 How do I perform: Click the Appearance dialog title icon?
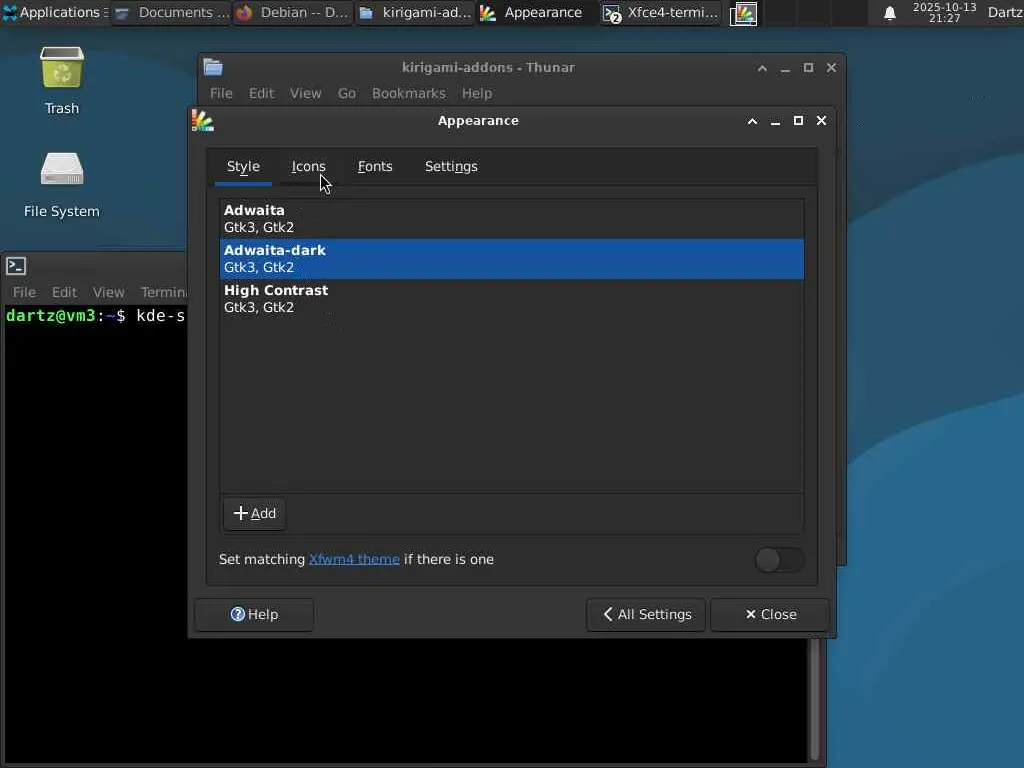[202, 121]
